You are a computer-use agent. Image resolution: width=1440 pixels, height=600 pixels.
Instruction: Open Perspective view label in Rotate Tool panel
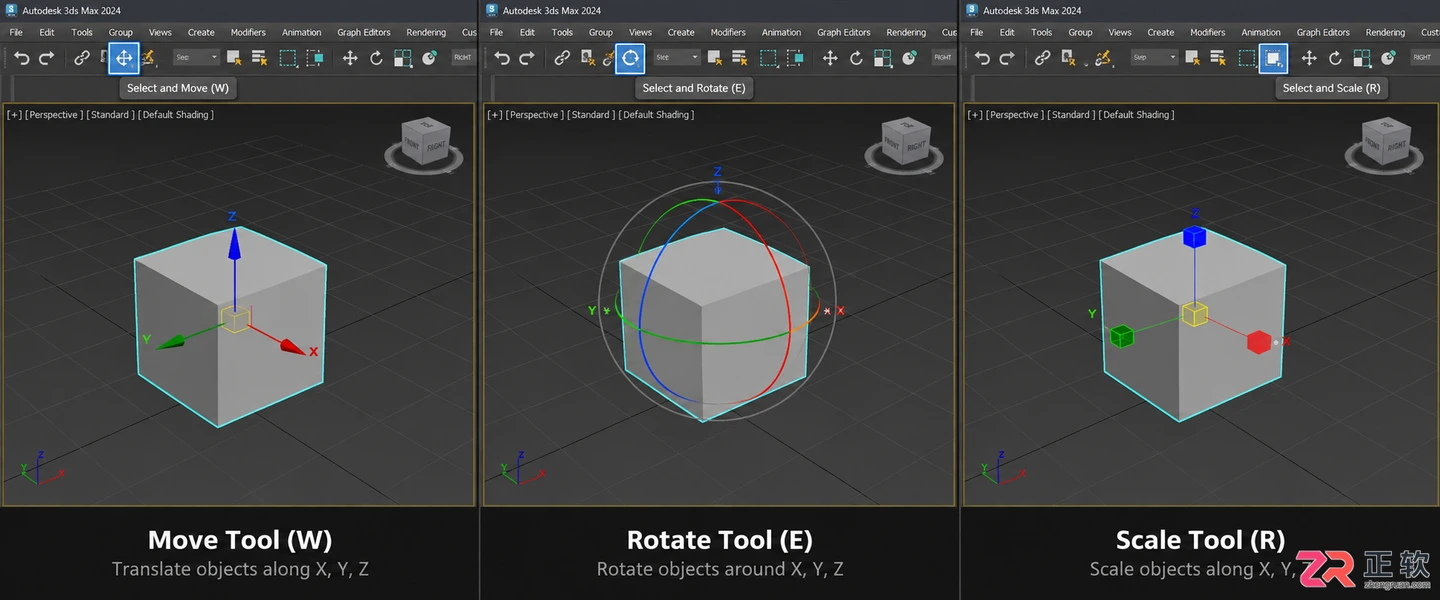[535, 115]
